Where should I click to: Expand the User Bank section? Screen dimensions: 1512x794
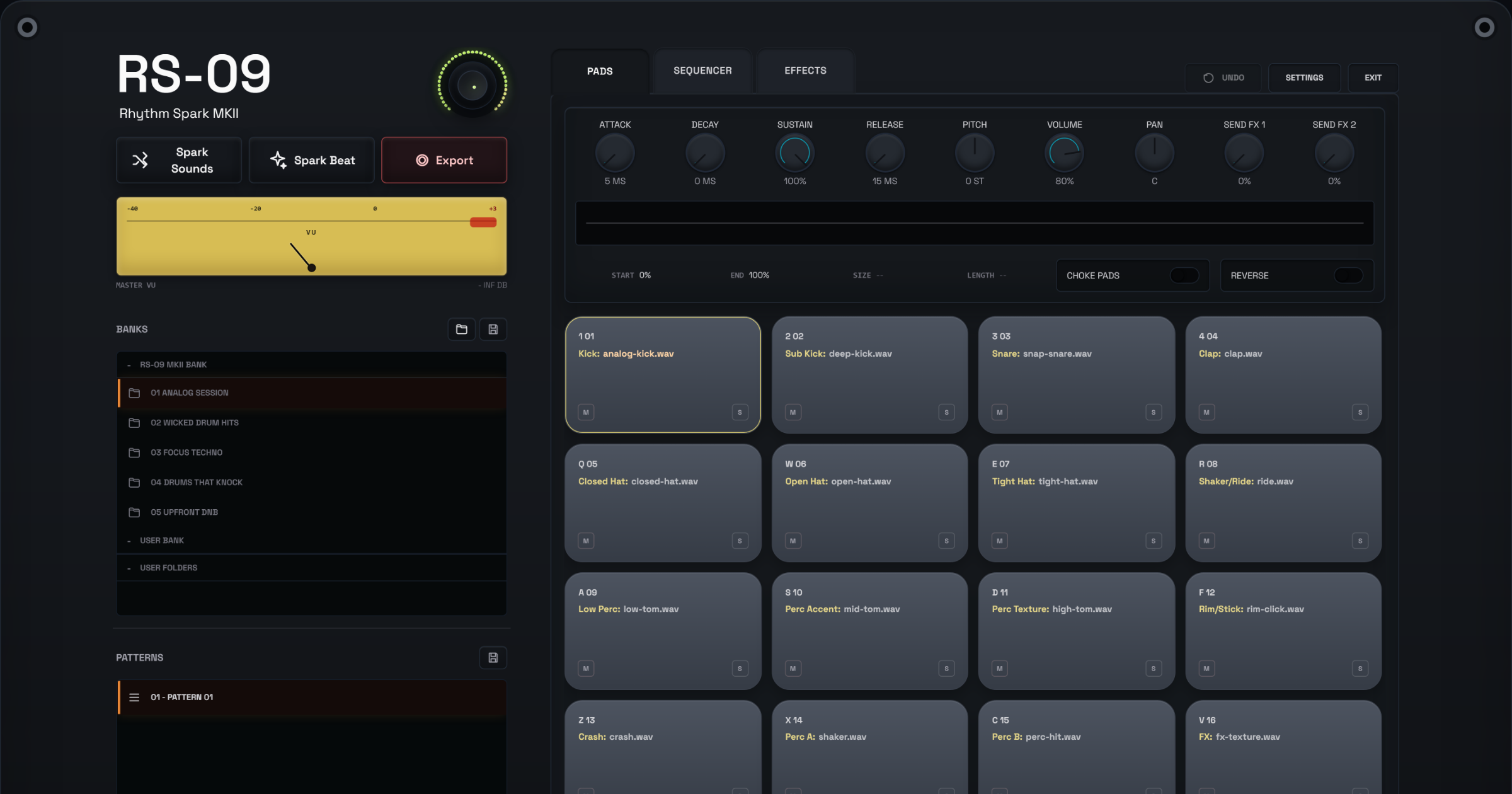(x=312, y=541)
